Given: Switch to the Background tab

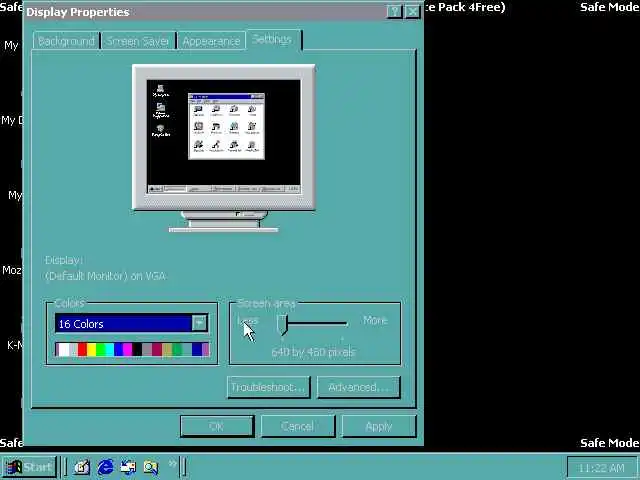Looking at the screenshot, I should (66, 41).
